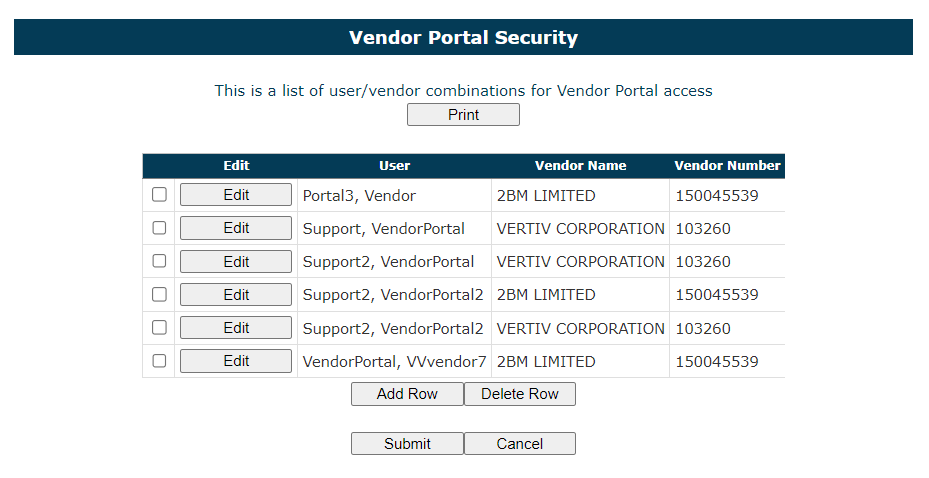Viewport: 929px width, 478px height.
Task: Check Support2, VendorPortal2 row with VERTIV CORPORATION
Action: click(x=159, y=328)
